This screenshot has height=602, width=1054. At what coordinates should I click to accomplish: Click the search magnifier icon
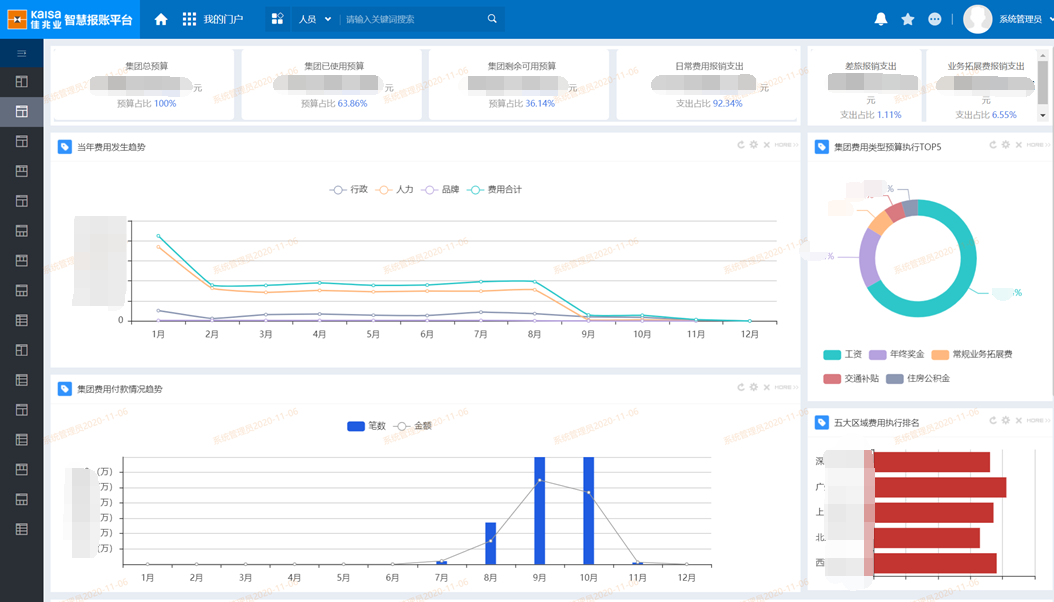492,19
